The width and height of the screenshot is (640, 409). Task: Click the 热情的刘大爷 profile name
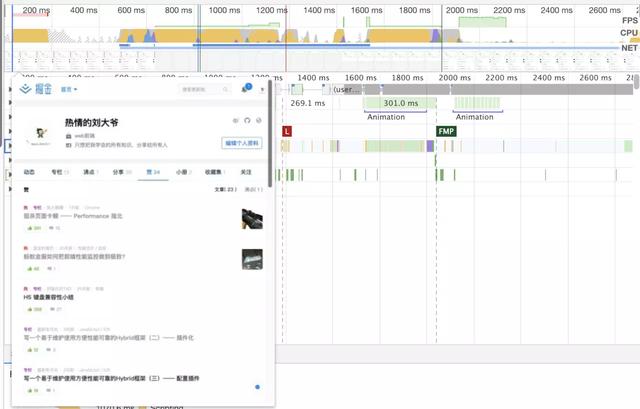click(91, 122)
